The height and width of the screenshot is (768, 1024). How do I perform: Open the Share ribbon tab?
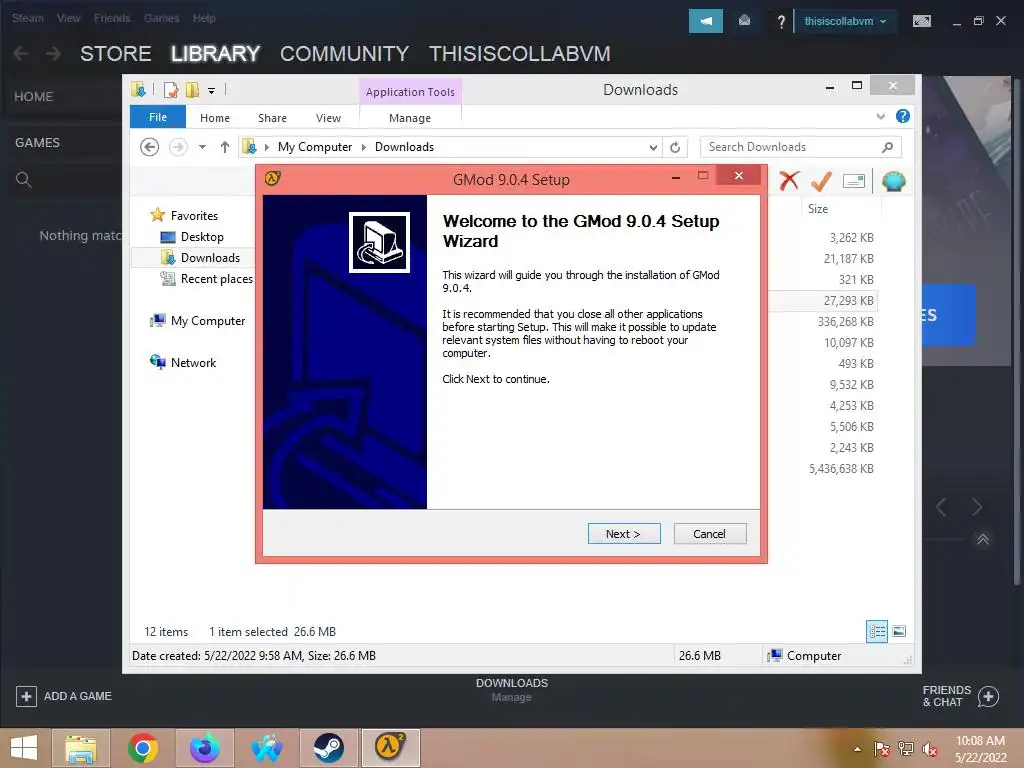(272, 118)
